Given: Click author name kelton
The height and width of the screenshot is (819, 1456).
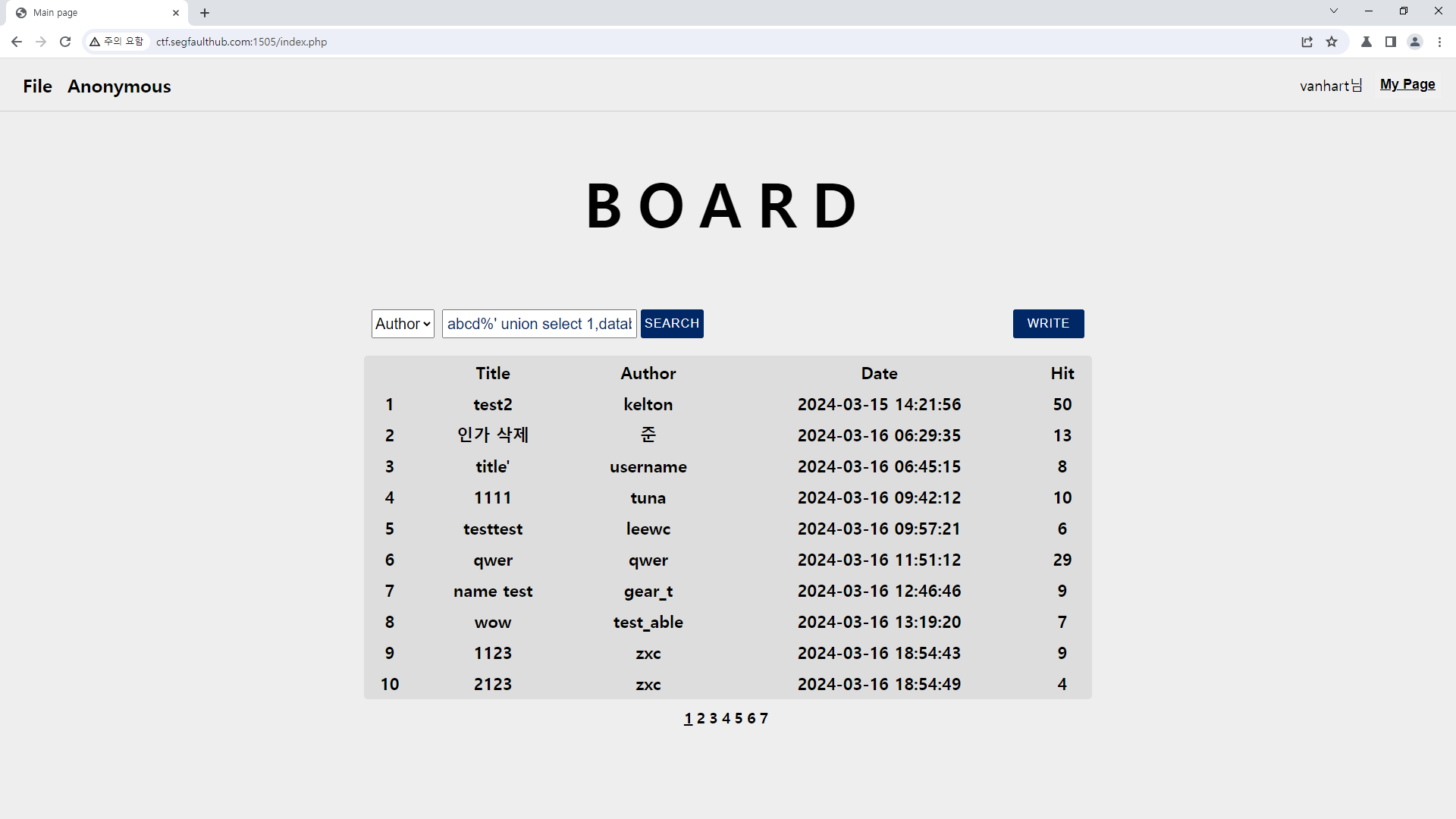Looking at the screenshot, I should coord(648,405).
